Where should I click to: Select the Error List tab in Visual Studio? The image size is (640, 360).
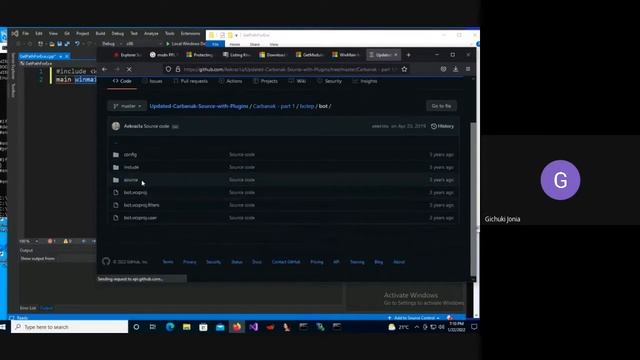(28, 308)
